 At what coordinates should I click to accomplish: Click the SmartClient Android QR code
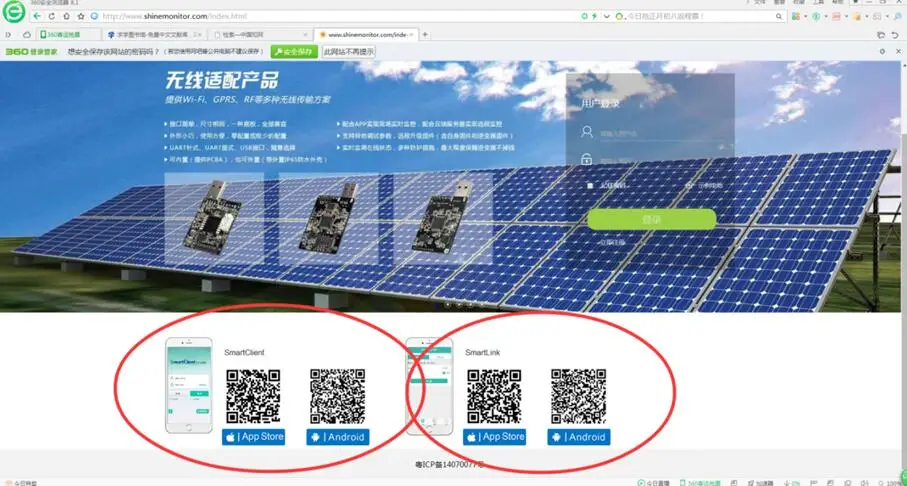coord(338,396)
